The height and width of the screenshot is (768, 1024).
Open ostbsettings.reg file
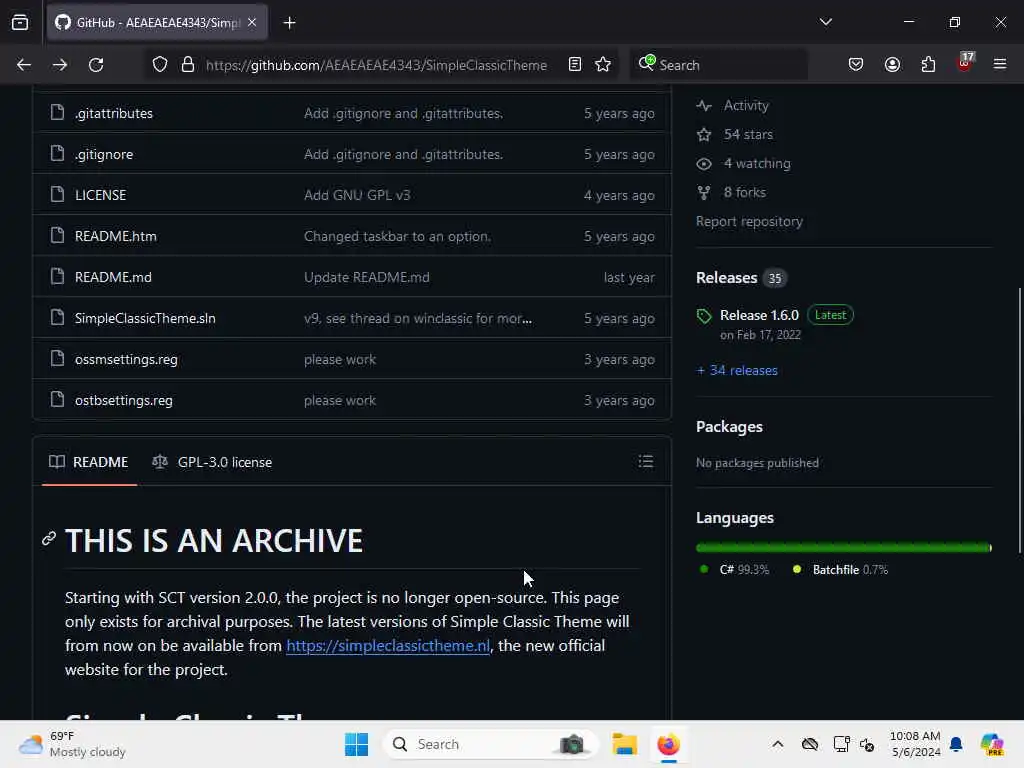pyautogui.click(x=123, y=400)
